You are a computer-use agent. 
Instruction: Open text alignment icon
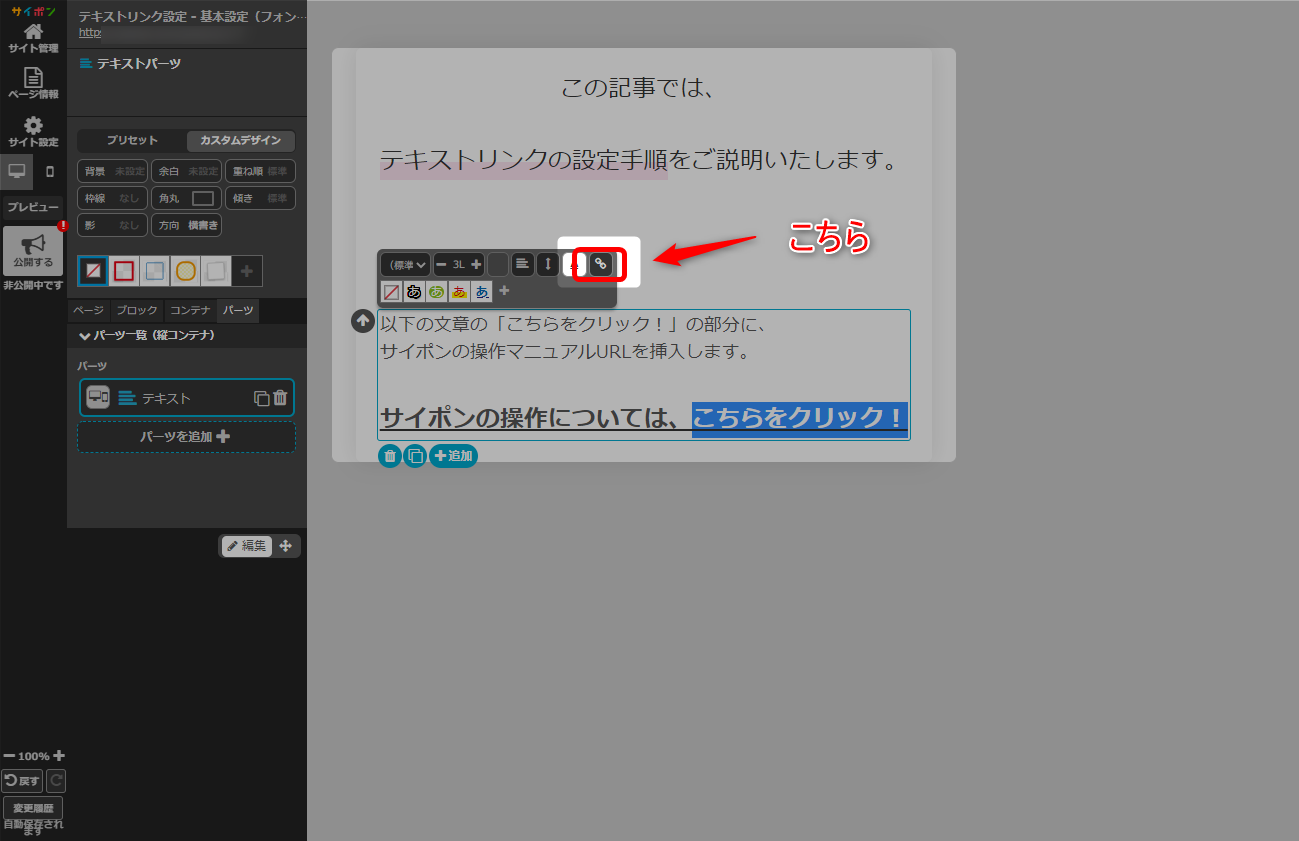coord(523,264)
